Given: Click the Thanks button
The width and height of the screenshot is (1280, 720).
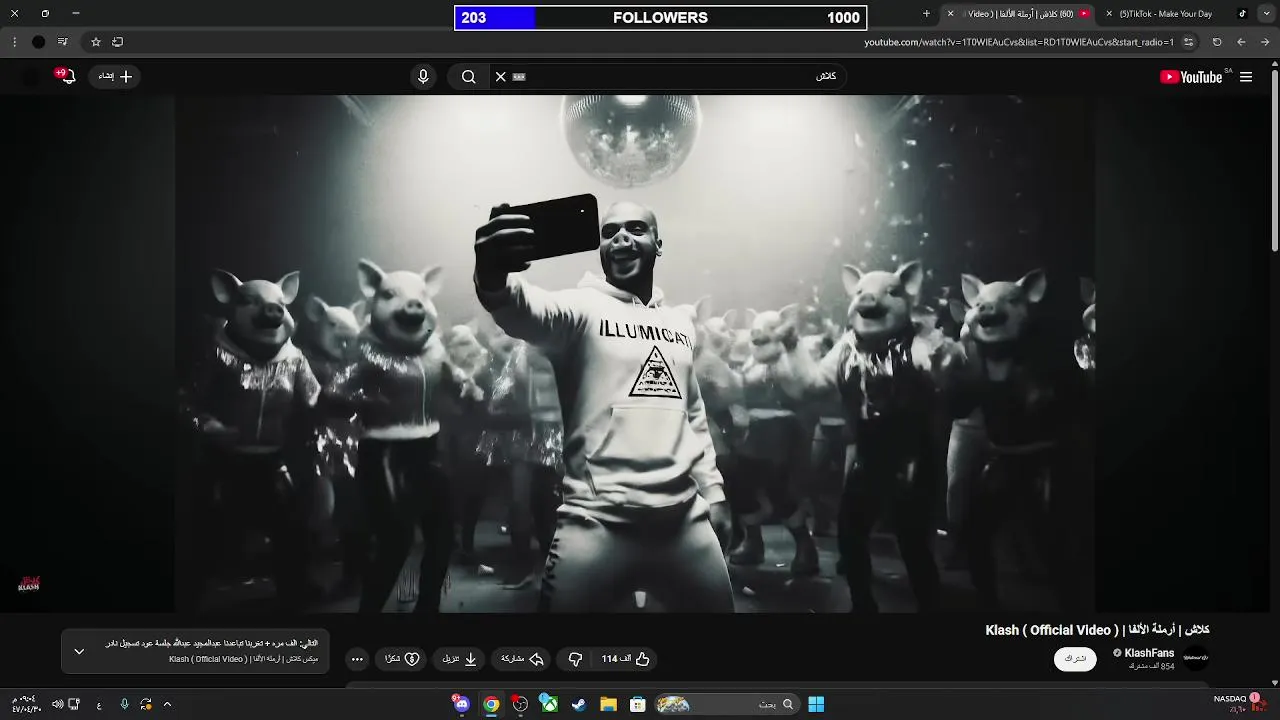Looking at the screenshot, I should coord(402,659).
